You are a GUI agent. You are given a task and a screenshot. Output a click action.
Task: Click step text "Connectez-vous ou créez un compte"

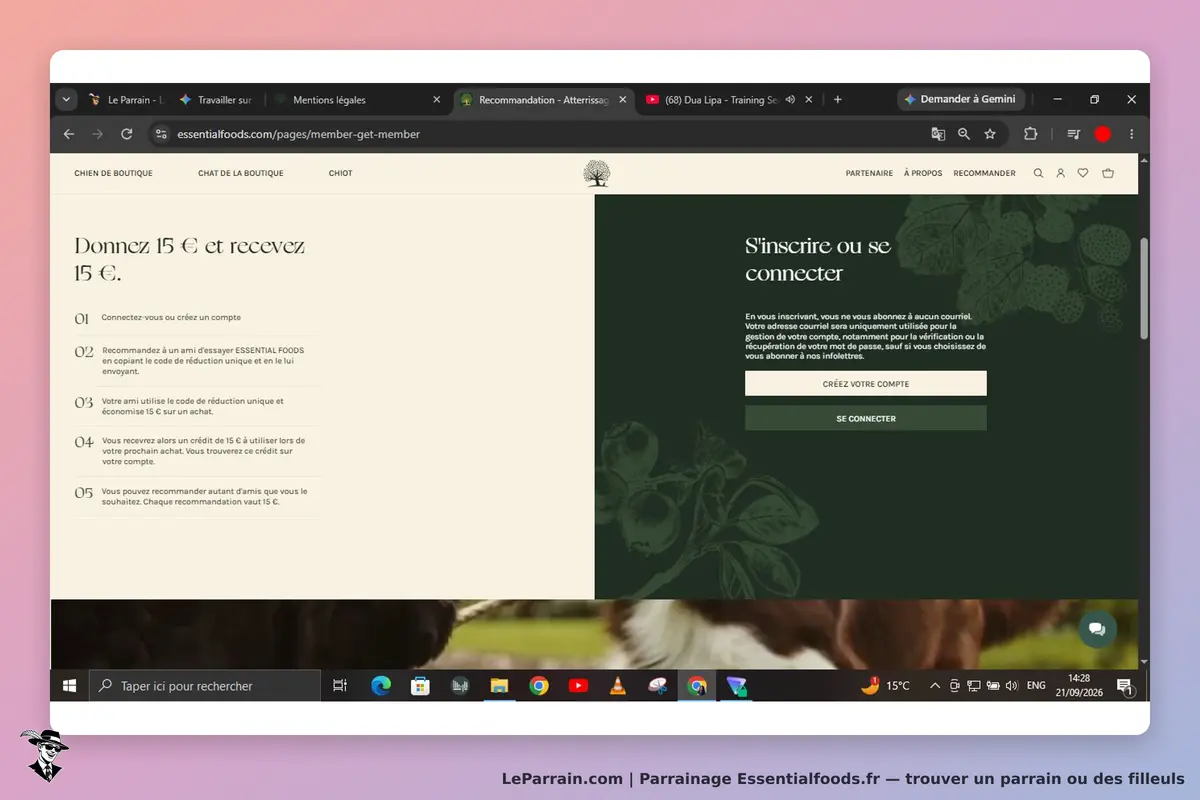[x=171, y=317]
